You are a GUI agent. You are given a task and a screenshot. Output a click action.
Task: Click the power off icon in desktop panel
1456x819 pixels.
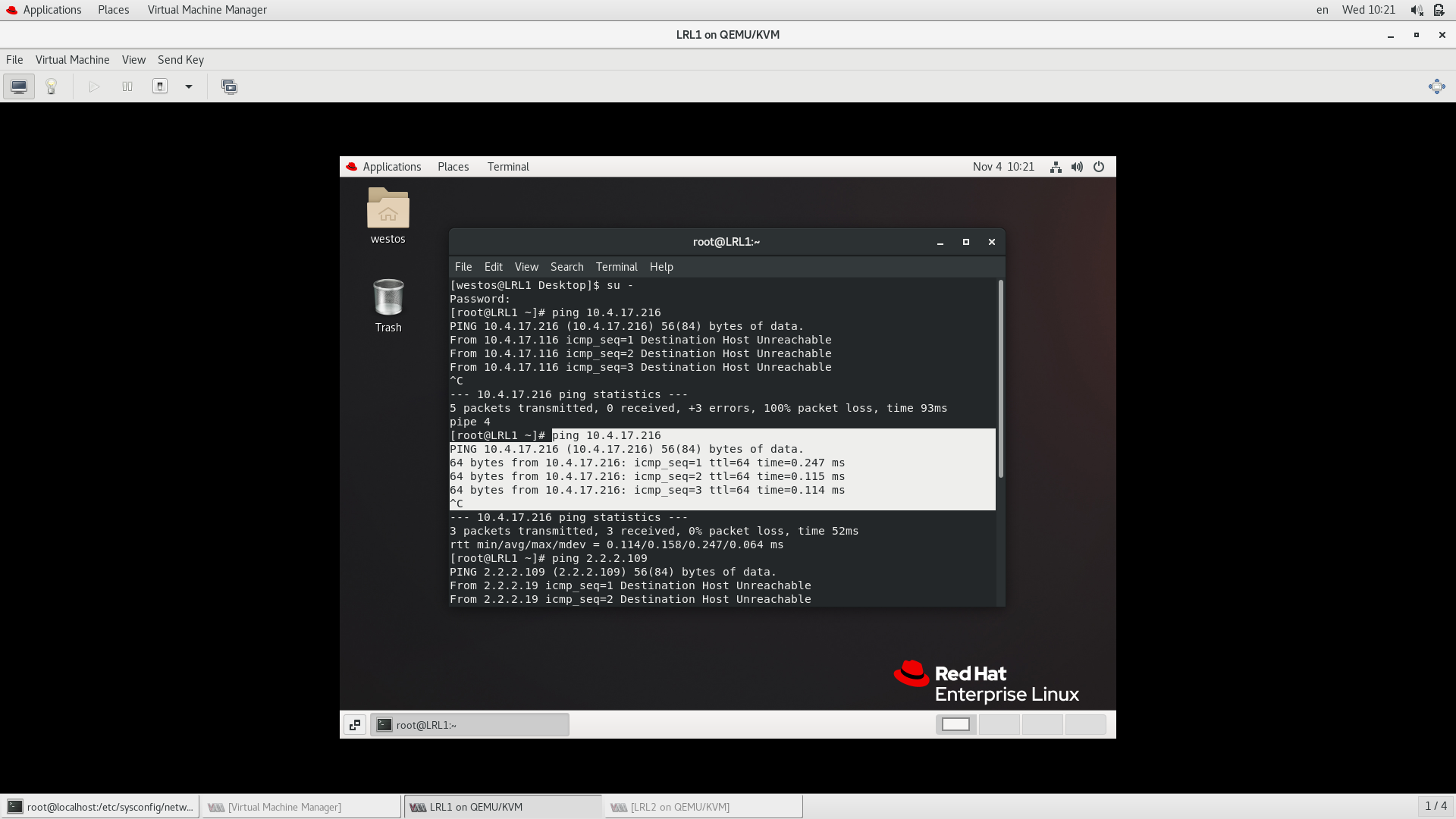pyautogui.click(x=1098, y=166)
